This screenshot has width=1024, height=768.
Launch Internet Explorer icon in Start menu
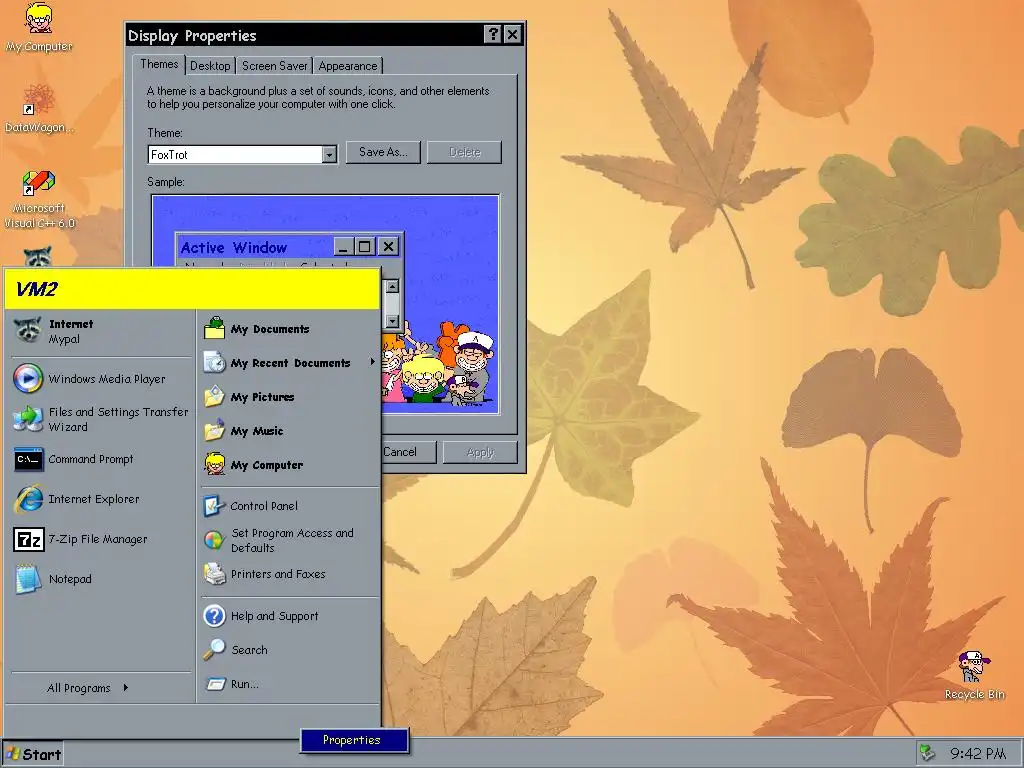29,499
